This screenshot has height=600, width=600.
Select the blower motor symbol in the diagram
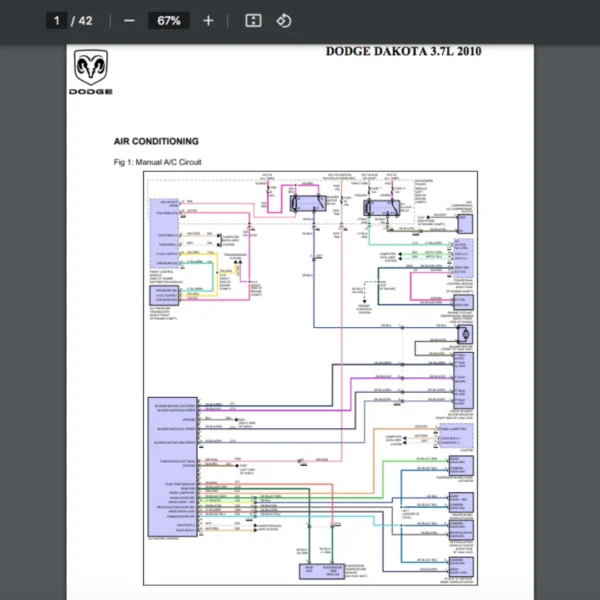pyautogui.click(x=464, y=333)
